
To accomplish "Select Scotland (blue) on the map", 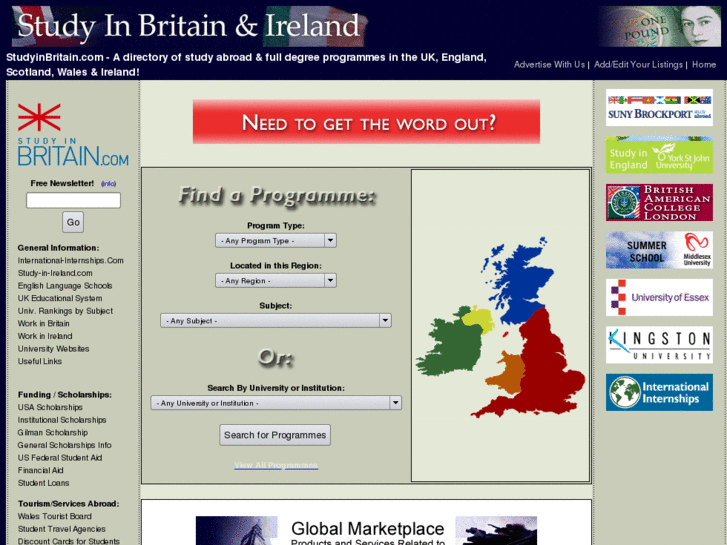I will pos(522,283).
